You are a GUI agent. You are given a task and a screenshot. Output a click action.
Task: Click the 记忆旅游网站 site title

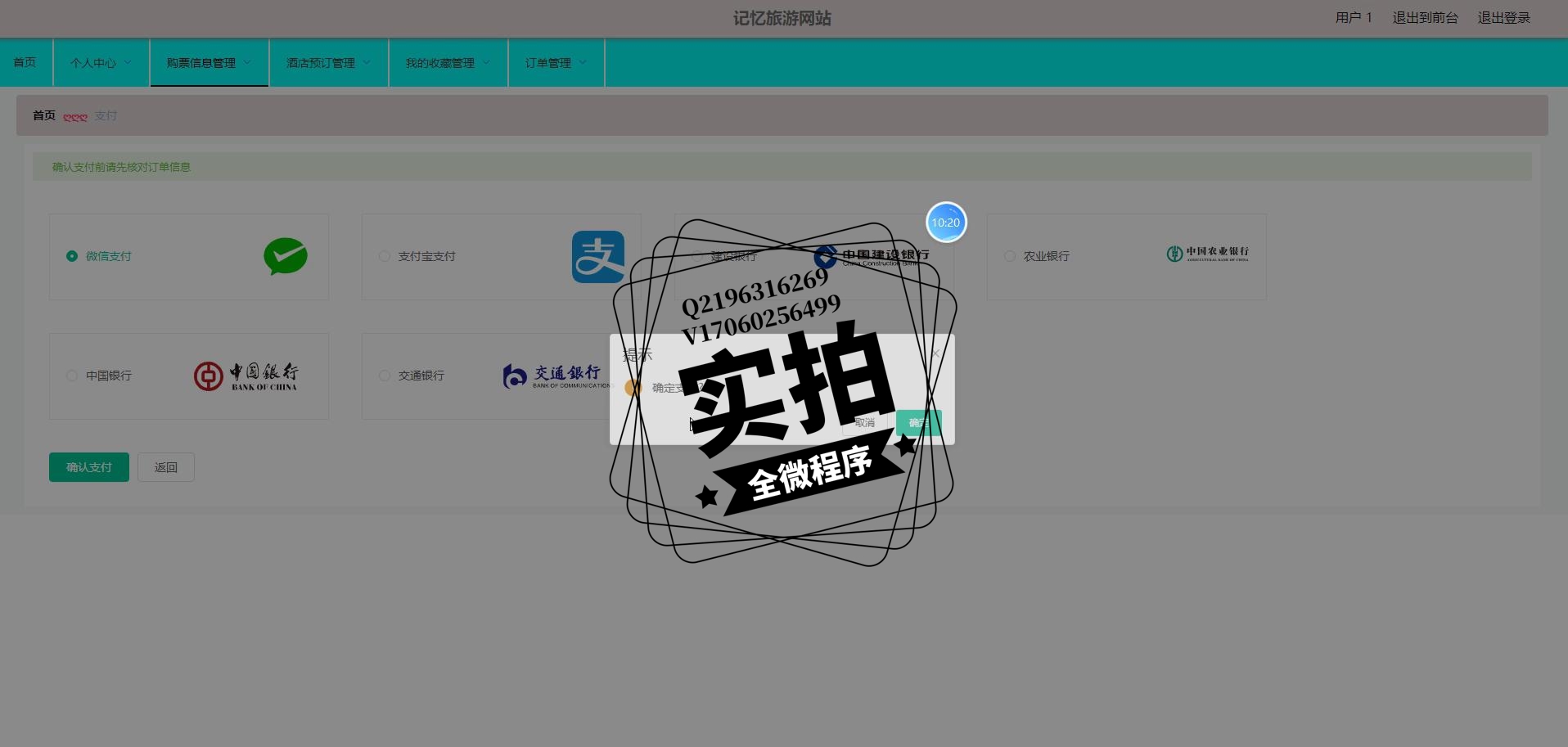[x=782, y=18]
